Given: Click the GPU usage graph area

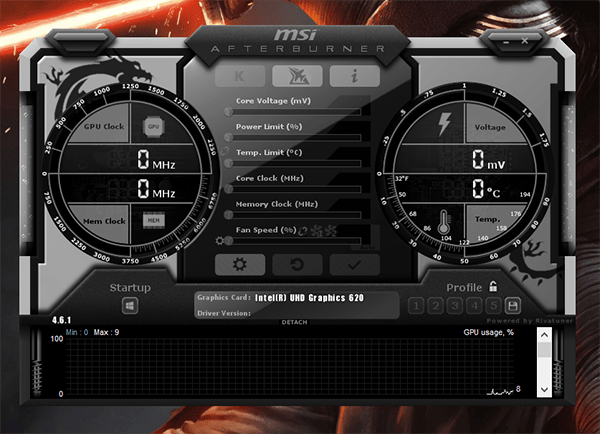Looking at the screenshot, I should 290,366.
